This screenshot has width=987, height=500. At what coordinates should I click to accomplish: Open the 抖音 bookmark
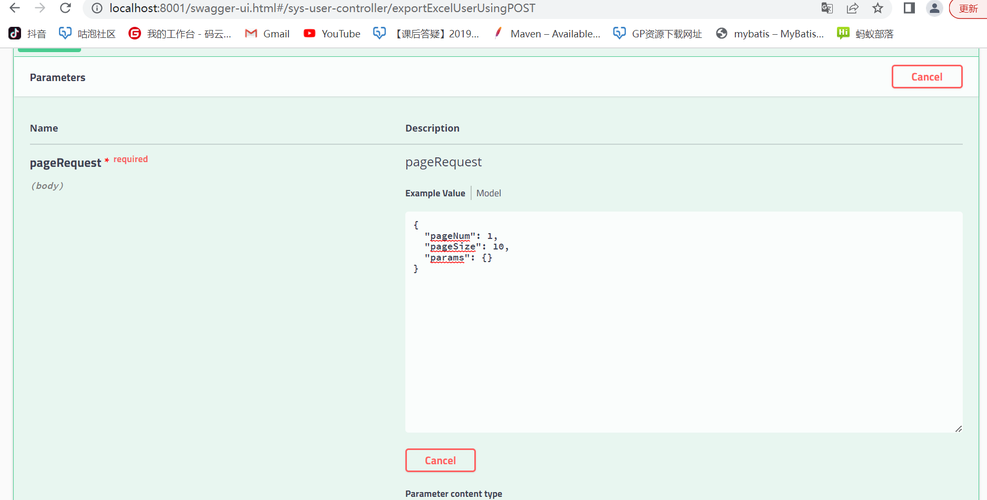[28, 33]
